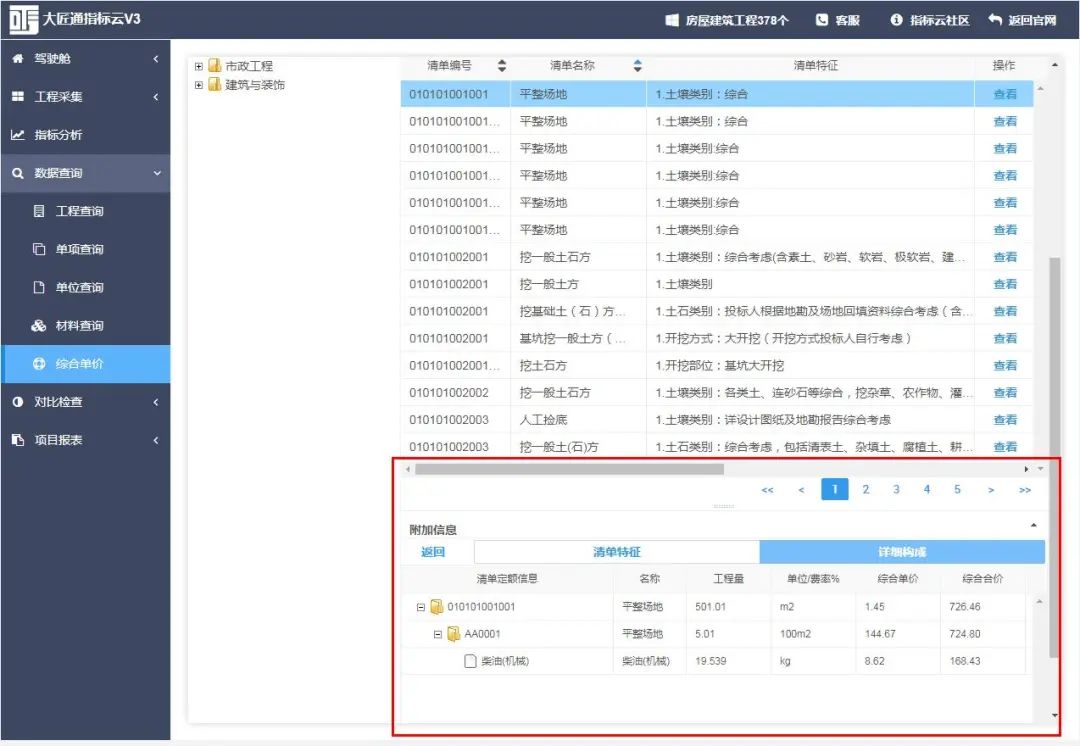Go to next page arrow
Screen dimensions: 1080x746
[991, 490]
